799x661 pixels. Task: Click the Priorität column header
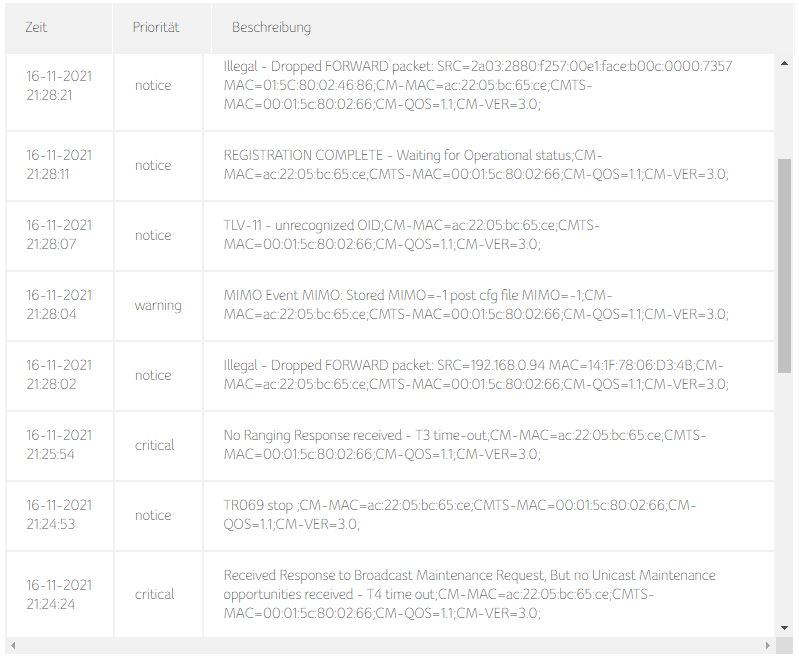tap(156, 28)
